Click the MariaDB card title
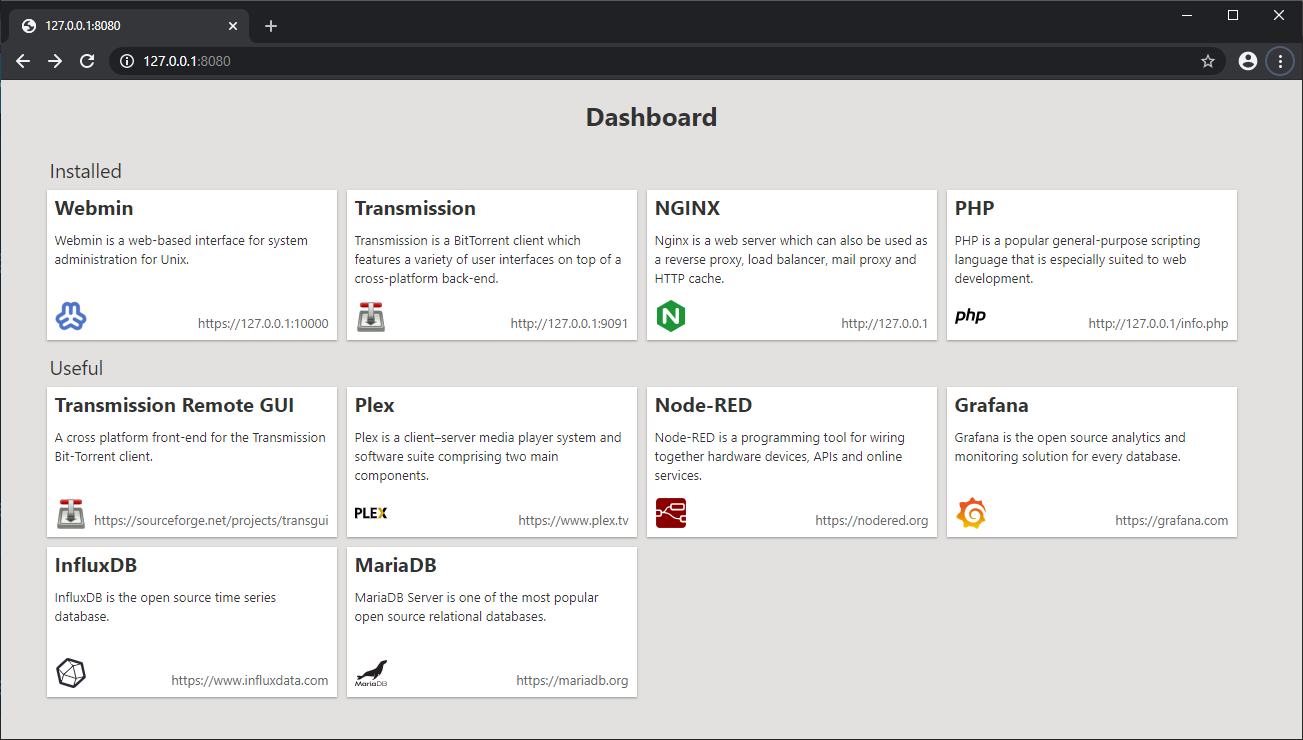The image size is (1303, 740). pyautogui.click(x=396, y=565)
